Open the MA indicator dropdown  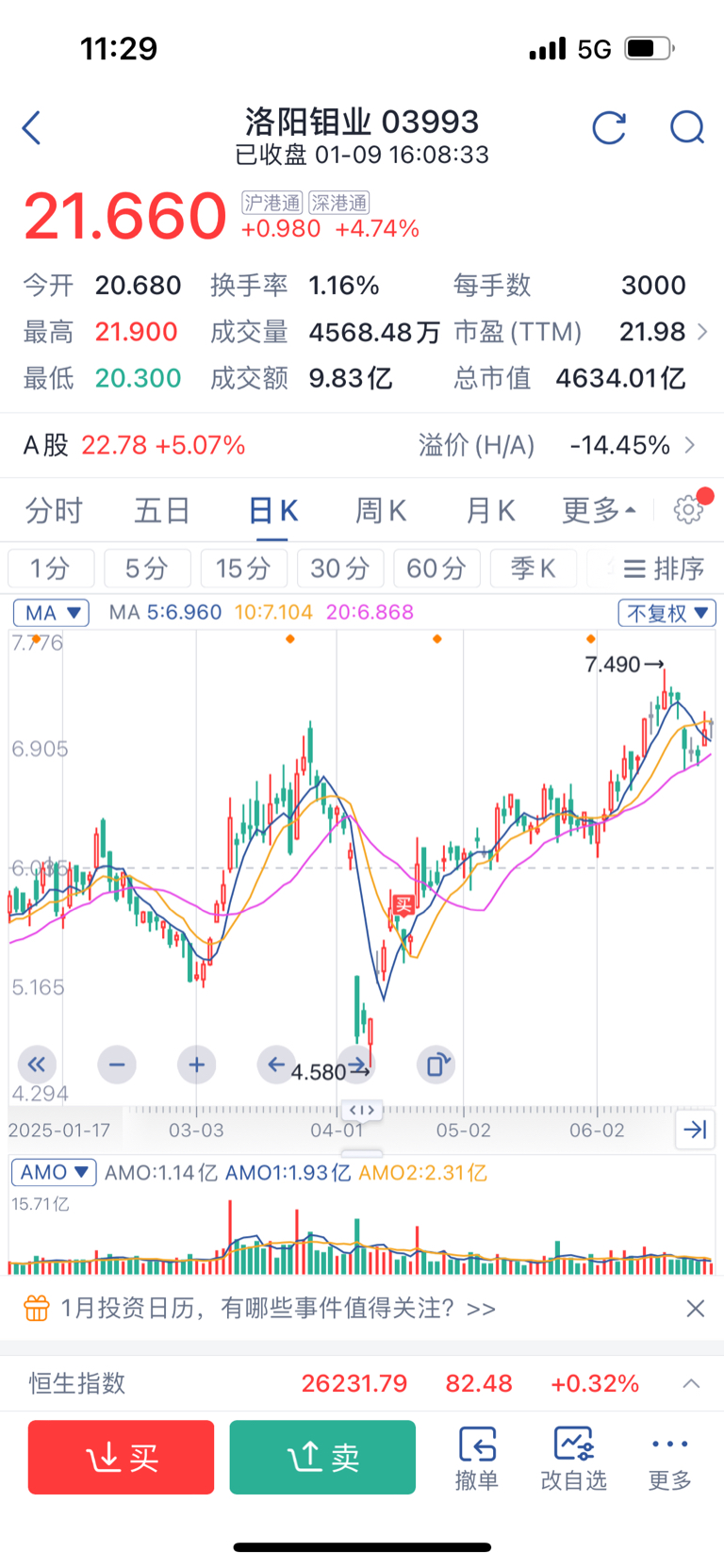pyautogui.click(x=51, y=613)
